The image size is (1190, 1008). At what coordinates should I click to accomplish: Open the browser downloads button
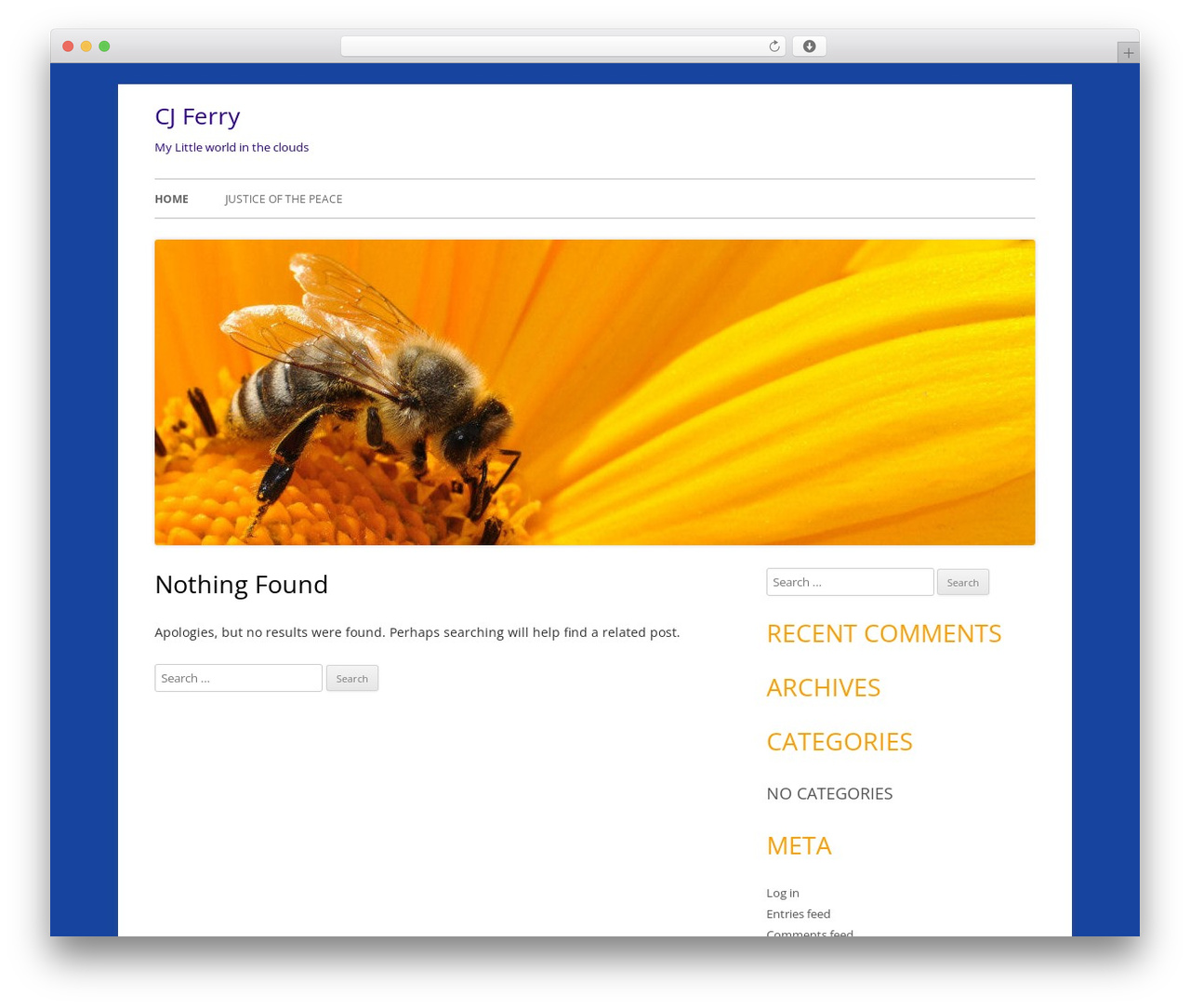click(x=809, y=46)
